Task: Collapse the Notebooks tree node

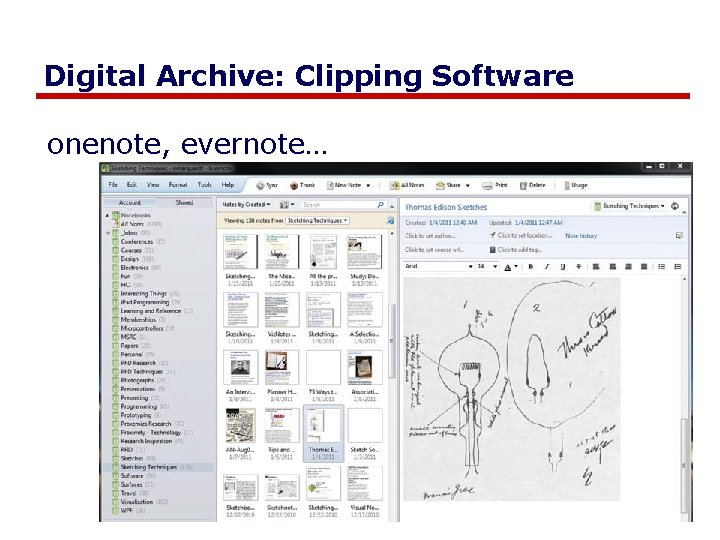Action: 107,215
